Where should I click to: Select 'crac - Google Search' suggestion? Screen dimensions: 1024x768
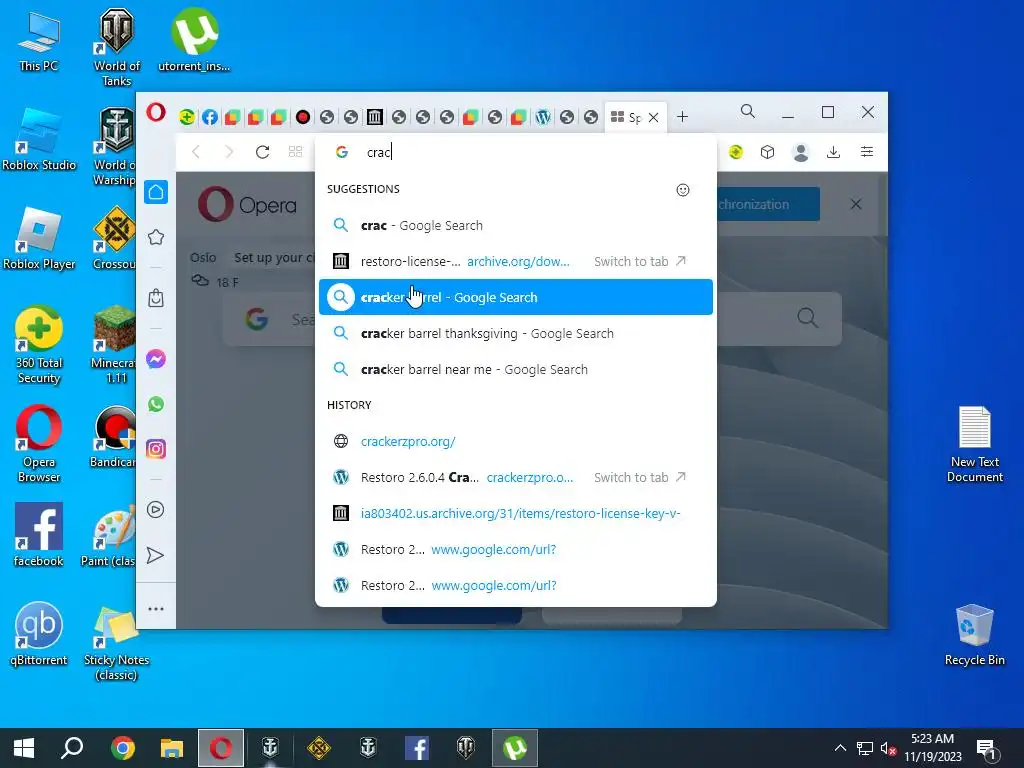[x=515, y=225]
